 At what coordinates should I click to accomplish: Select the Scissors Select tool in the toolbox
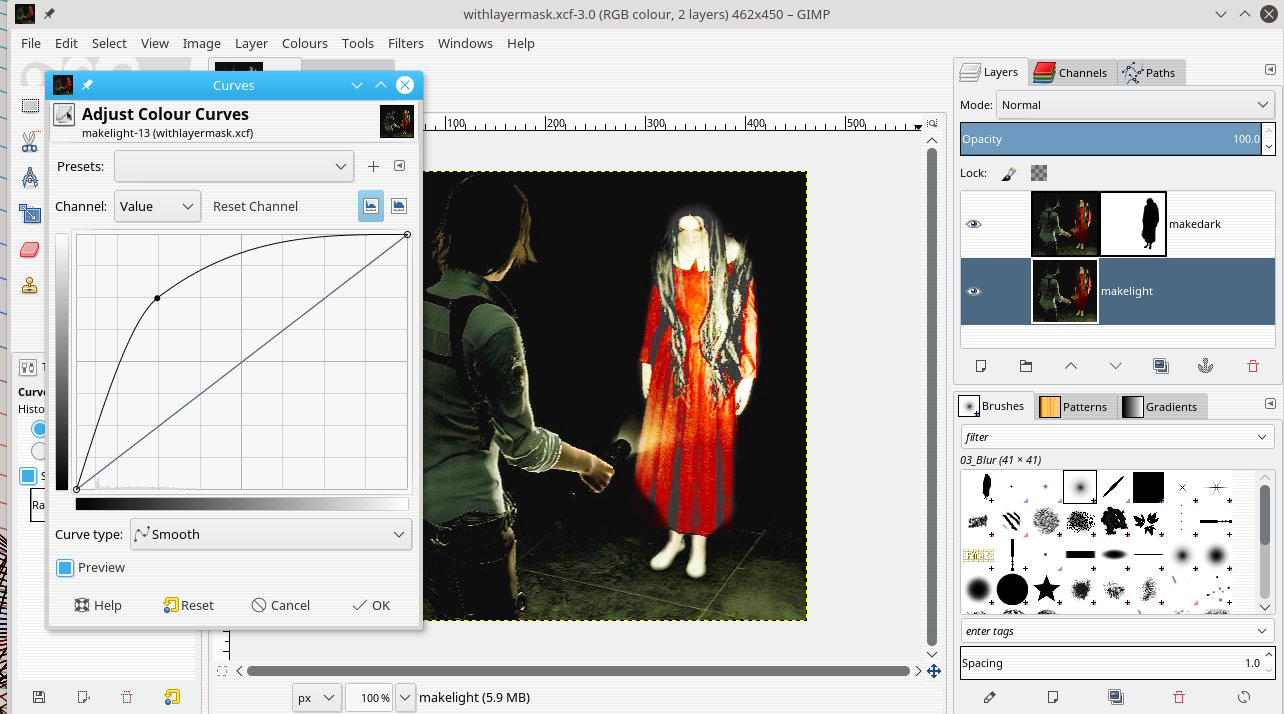[x=29, y=141]
